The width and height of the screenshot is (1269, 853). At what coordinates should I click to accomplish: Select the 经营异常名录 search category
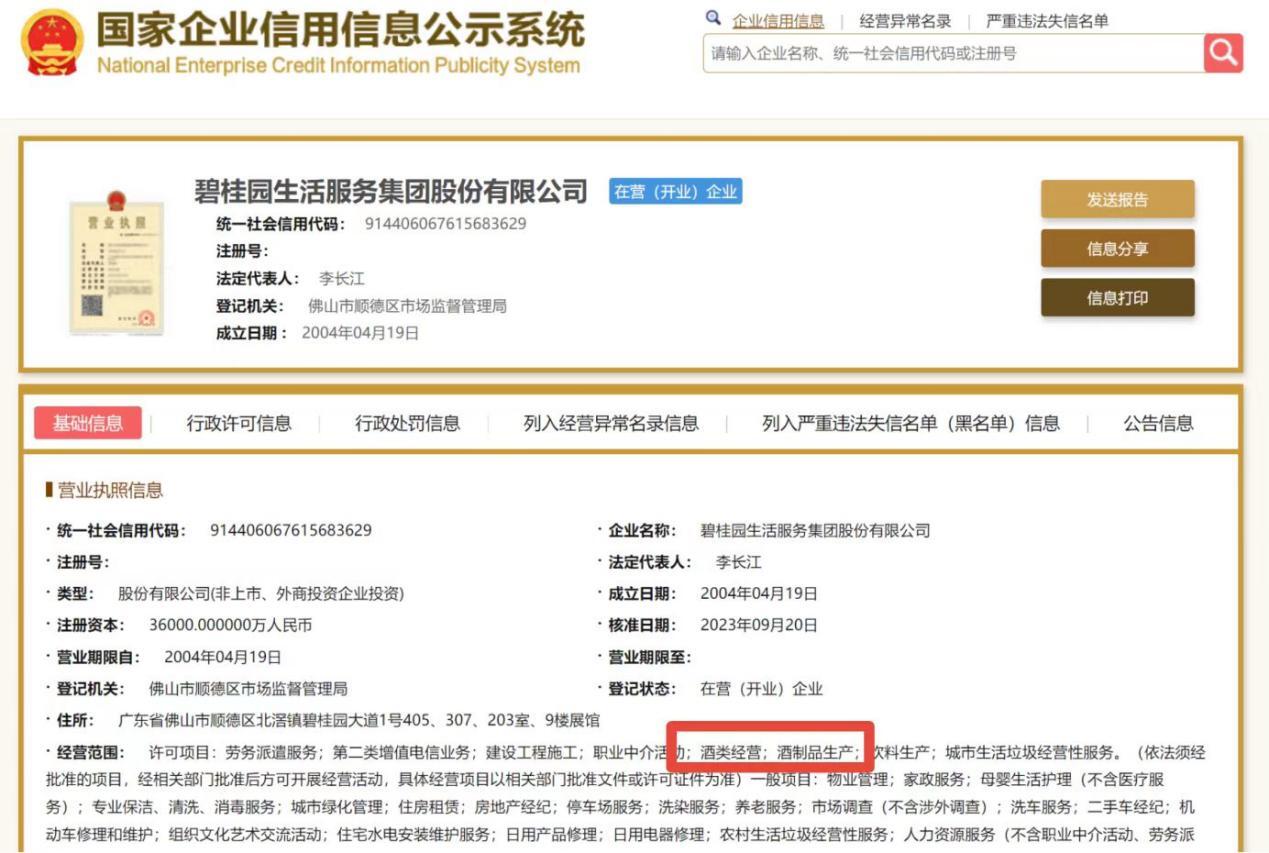tap(905, 21)
